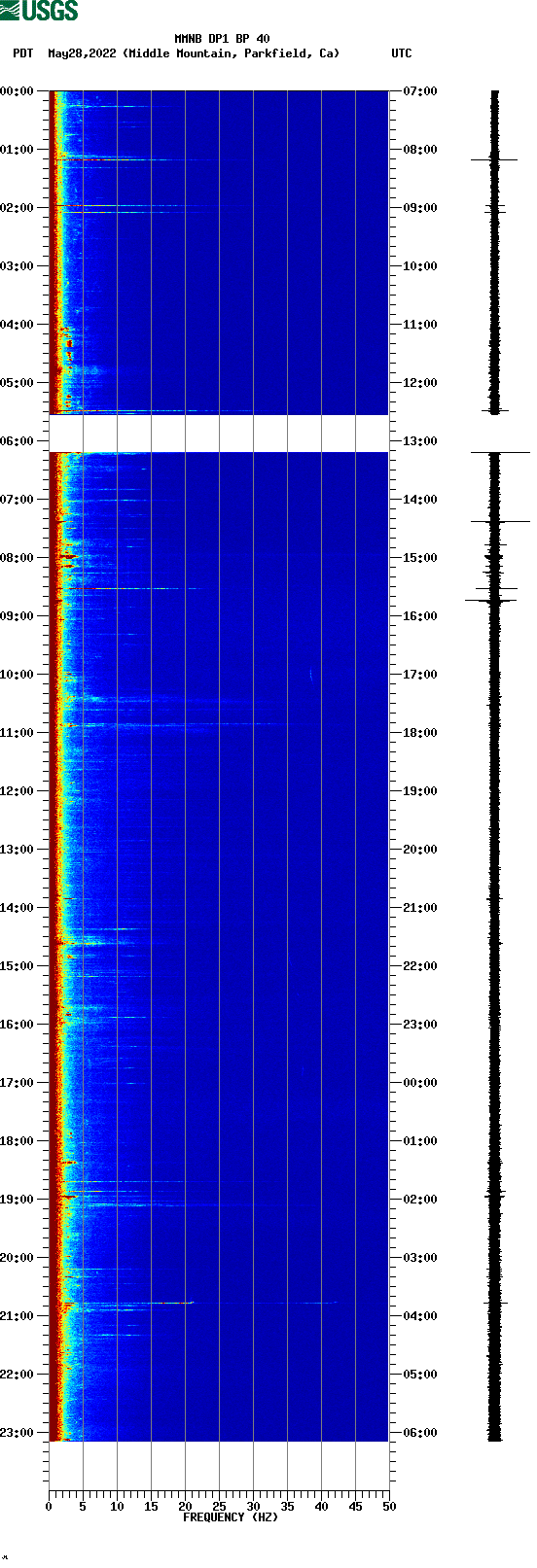Viewport: 537px width, 1568px height.
Task: Click the PDT time label 00:00
Action: 17,91
